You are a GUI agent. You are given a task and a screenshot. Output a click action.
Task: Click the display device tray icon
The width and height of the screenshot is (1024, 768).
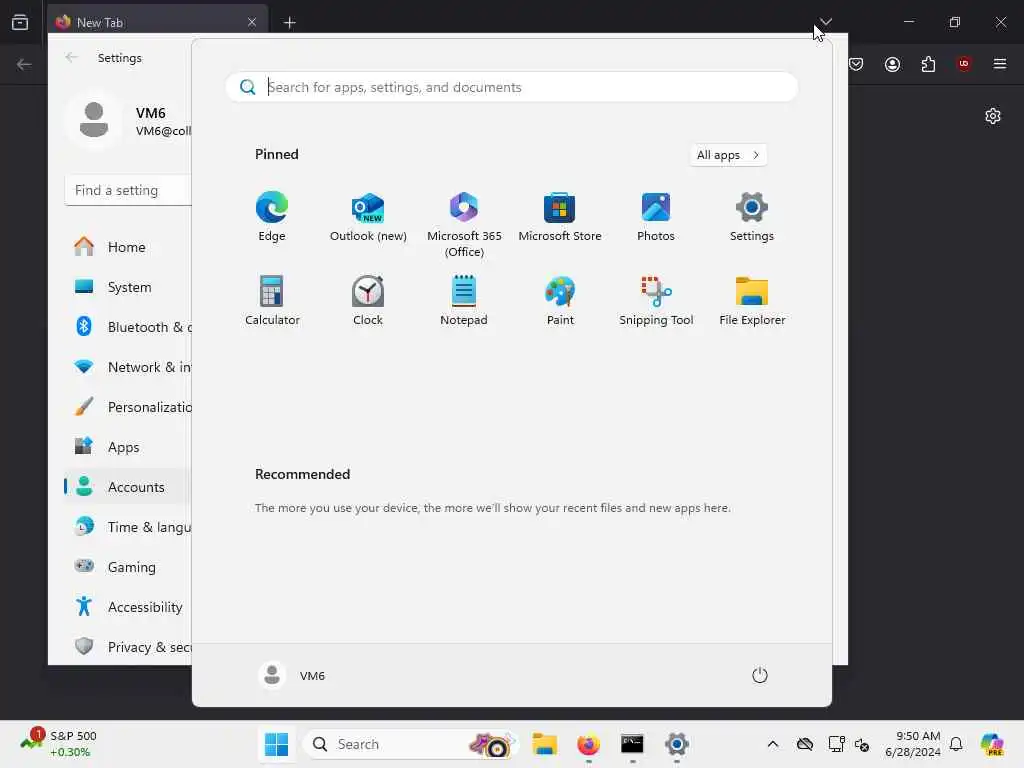coord(837,744)
